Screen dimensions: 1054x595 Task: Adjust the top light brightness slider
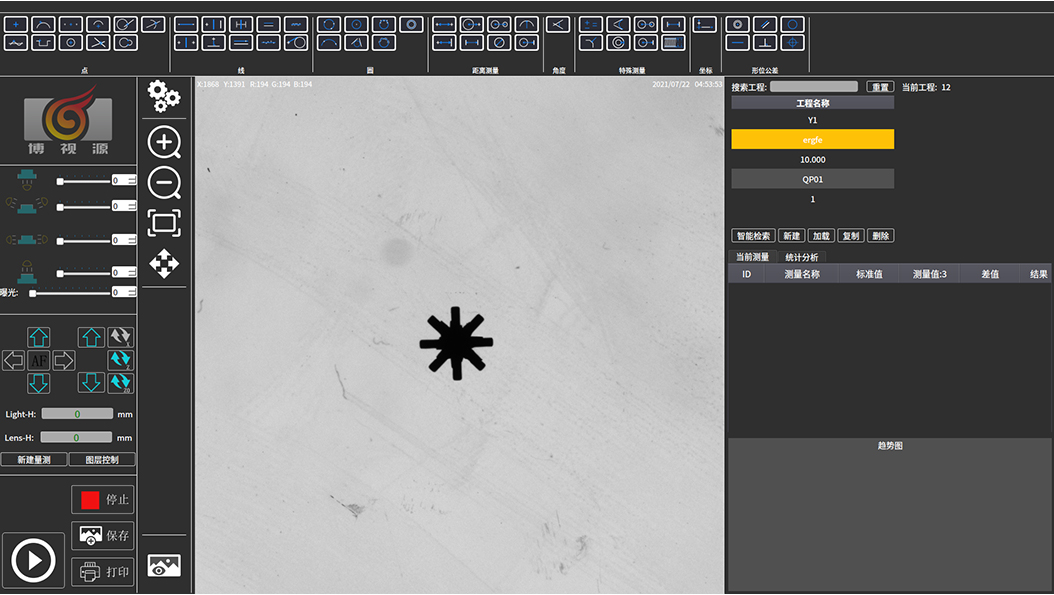tap(85, 181)
